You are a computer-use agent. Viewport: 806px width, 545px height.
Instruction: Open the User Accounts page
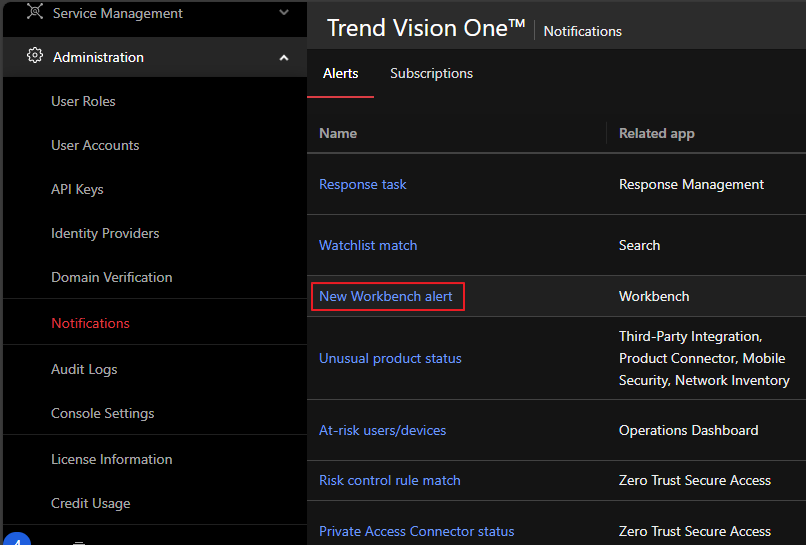coord(95,145)
